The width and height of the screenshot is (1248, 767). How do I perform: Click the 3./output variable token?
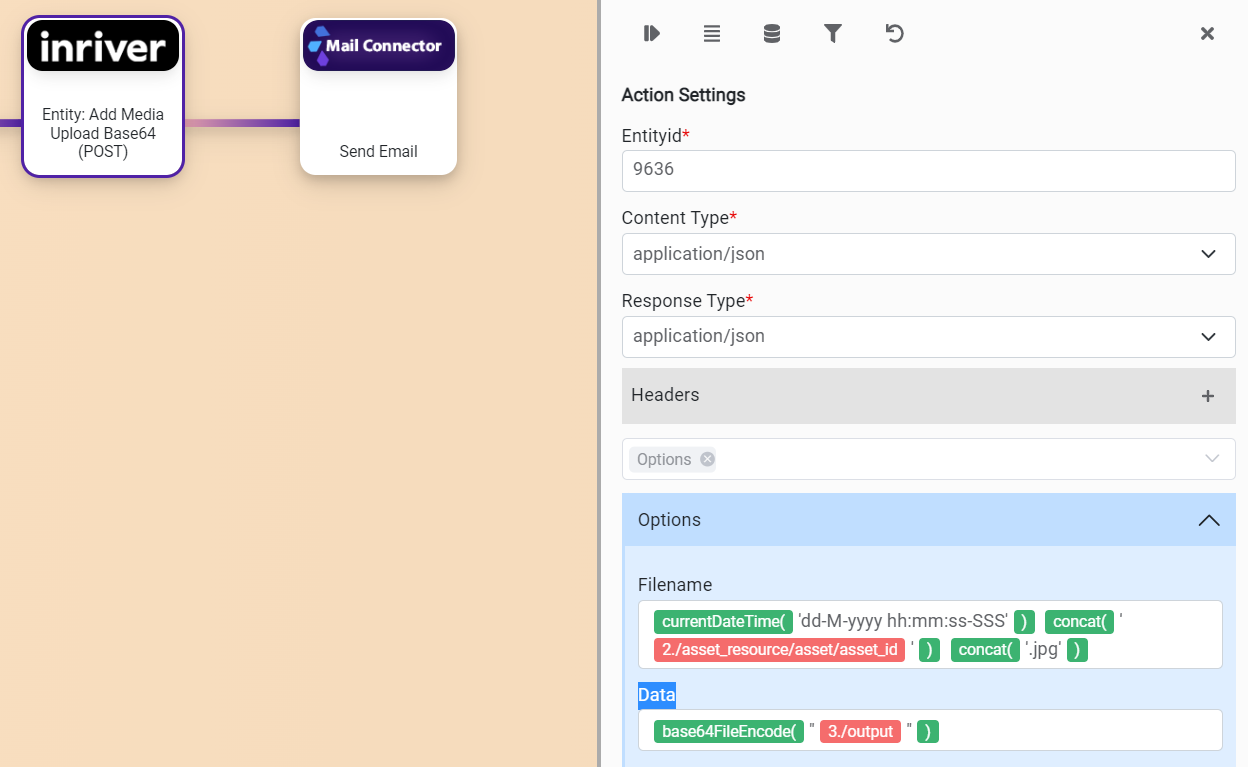coord(860,732)
